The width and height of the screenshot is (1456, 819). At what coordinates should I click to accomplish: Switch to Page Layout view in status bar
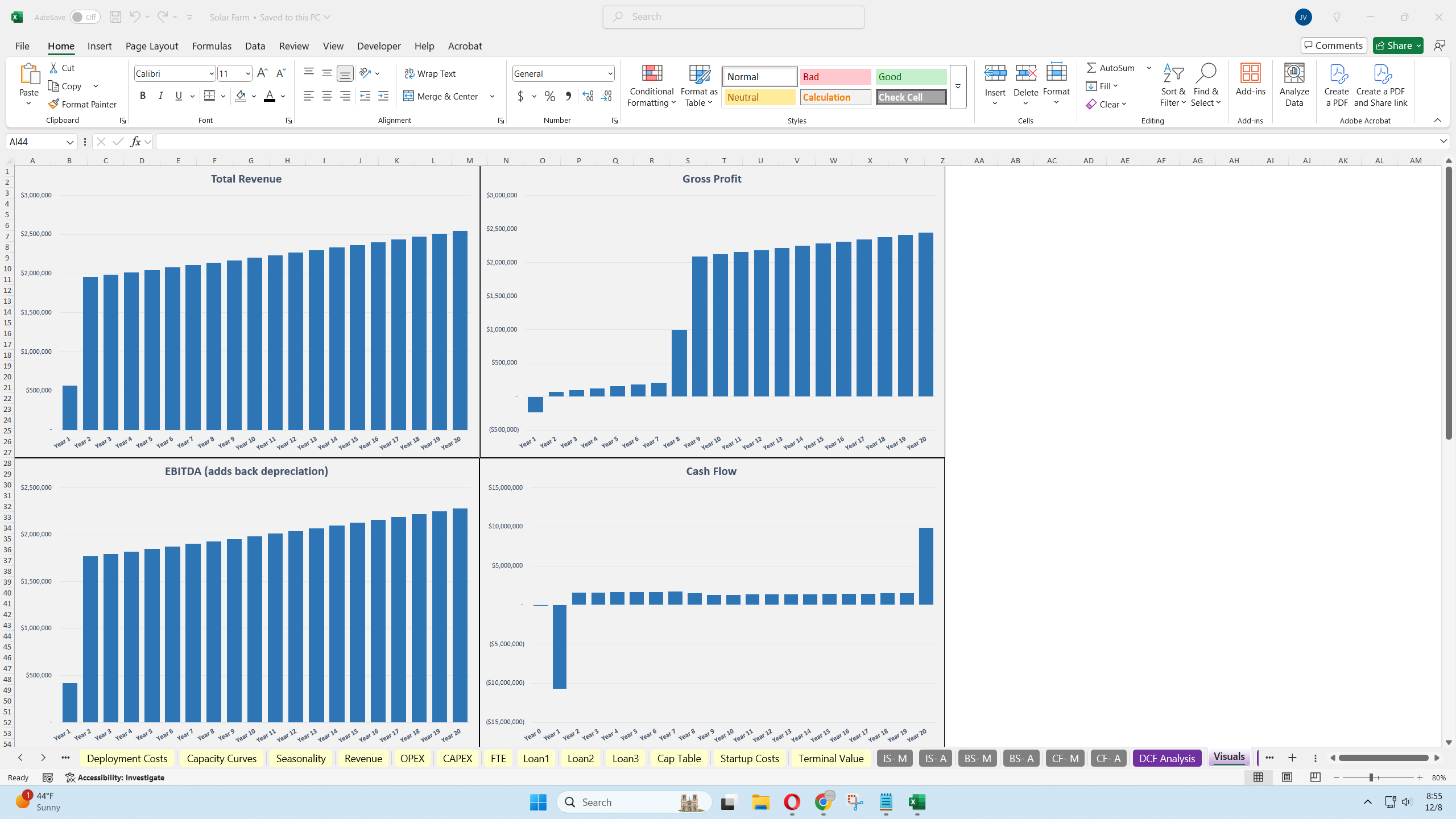pyautogui.click(x=1287, y=777)
